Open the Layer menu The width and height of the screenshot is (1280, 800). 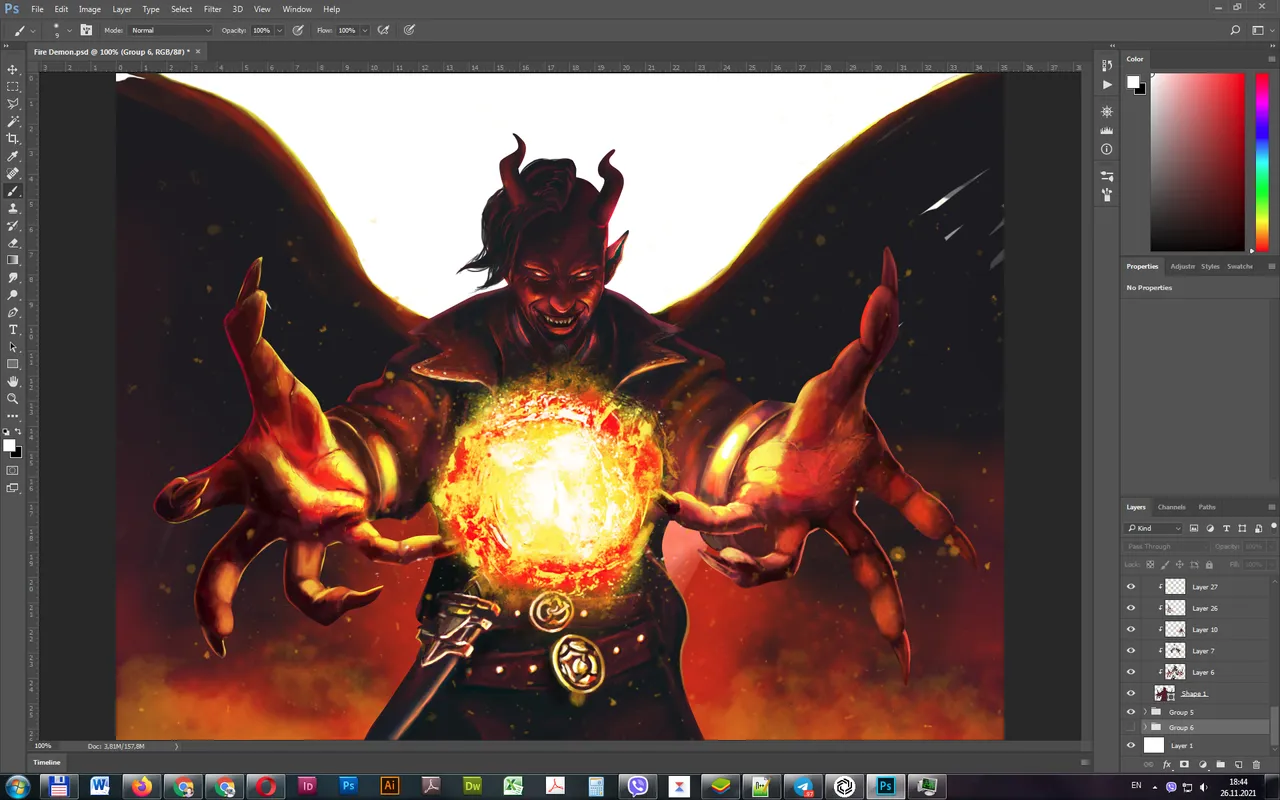point(121,9)
